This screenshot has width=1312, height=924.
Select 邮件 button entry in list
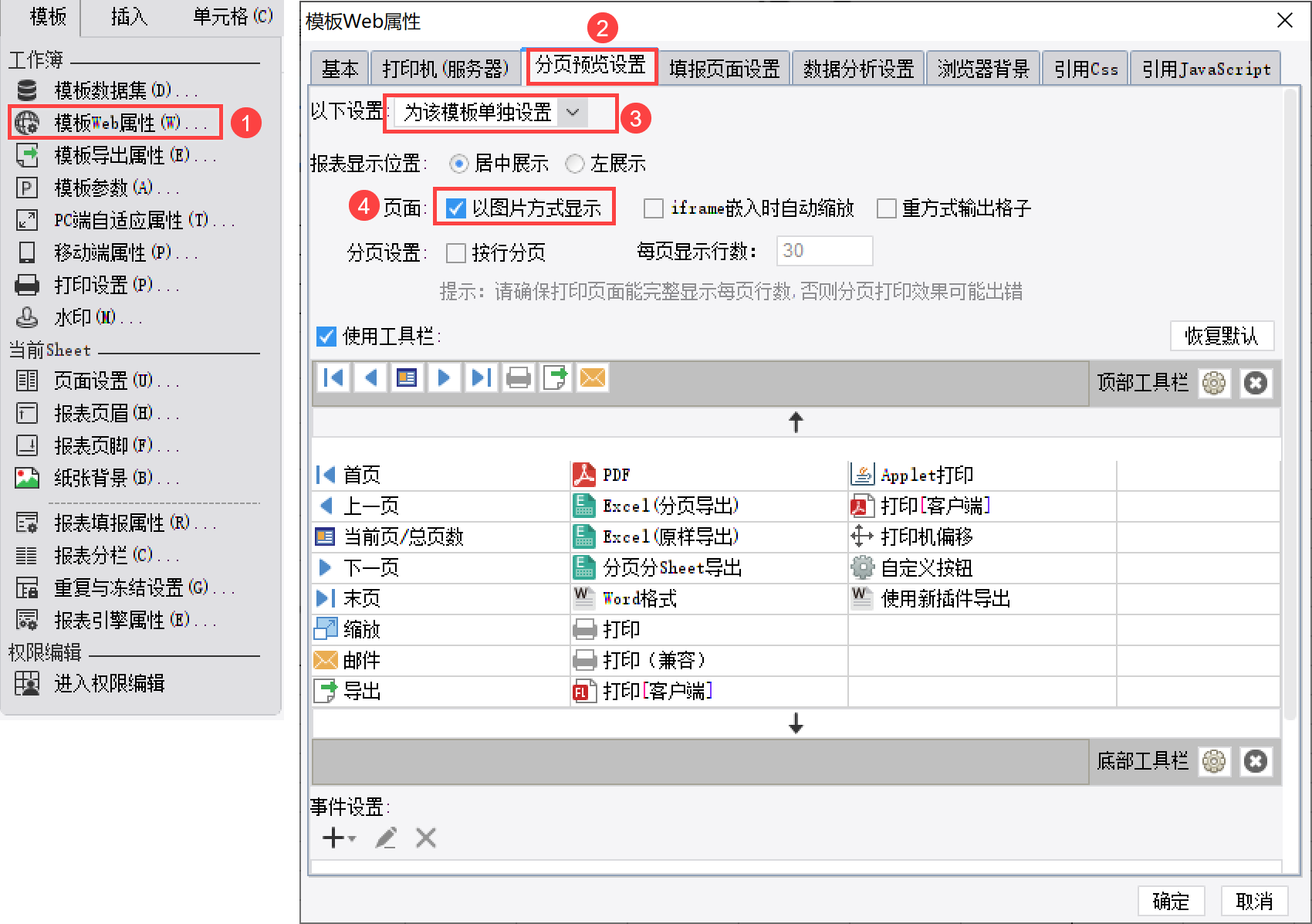tap(441, 660)
